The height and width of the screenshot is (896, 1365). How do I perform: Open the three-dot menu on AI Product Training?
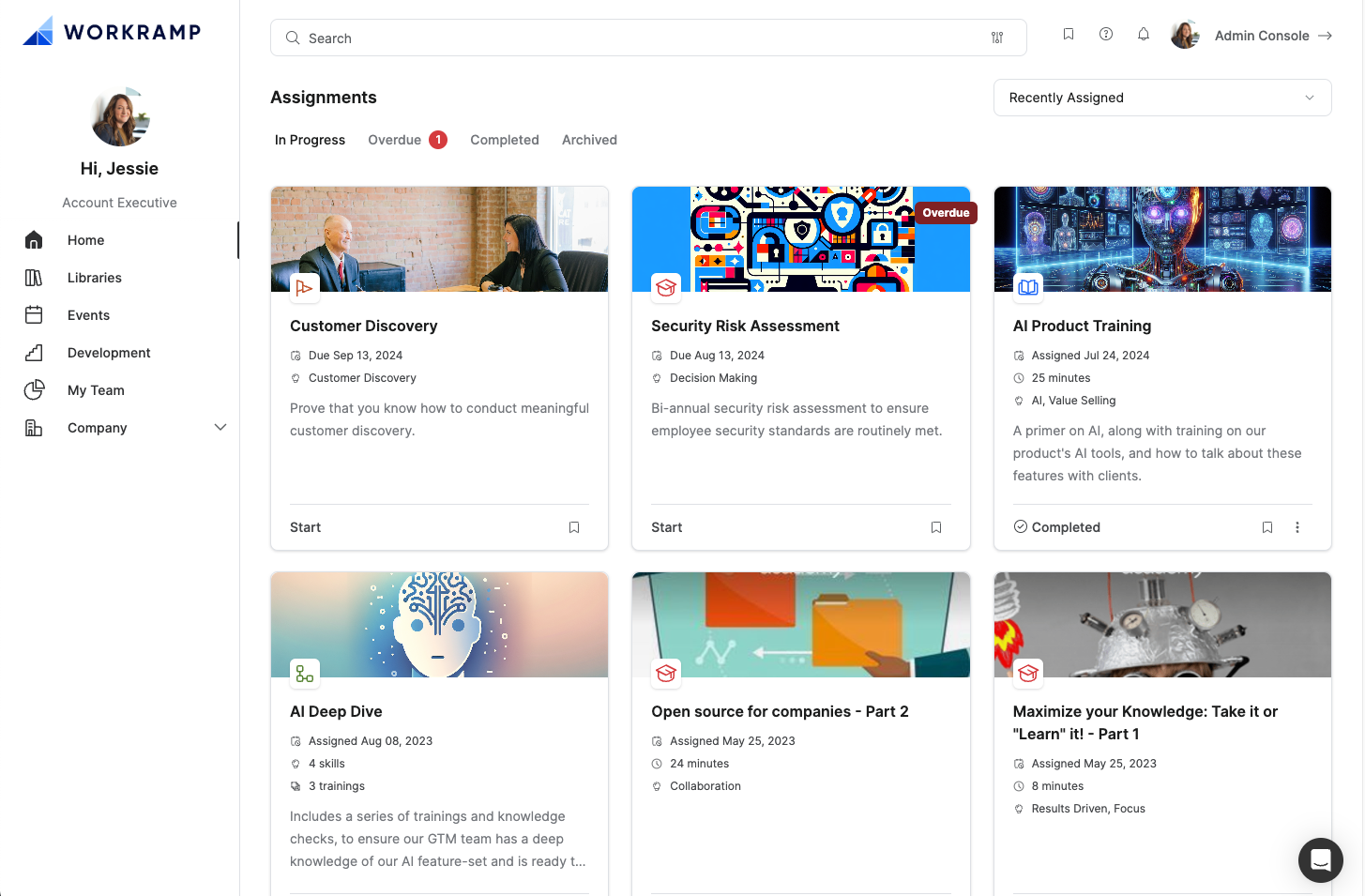click(x=1297, y=526)
